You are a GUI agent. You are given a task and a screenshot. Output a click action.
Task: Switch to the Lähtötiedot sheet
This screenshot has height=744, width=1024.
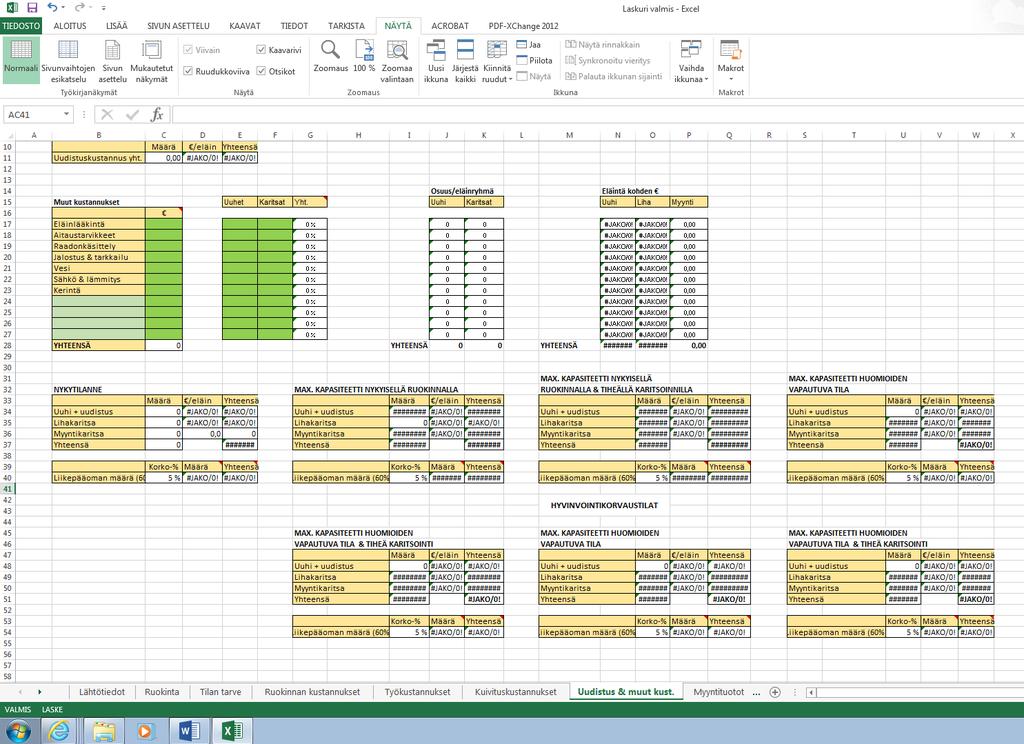click(x=102, y=692)
